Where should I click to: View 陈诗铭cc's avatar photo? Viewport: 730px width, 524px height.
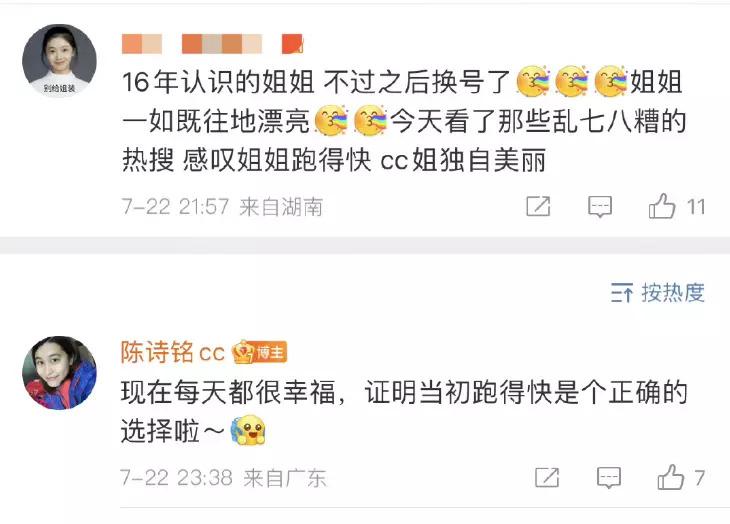(59, 373)
